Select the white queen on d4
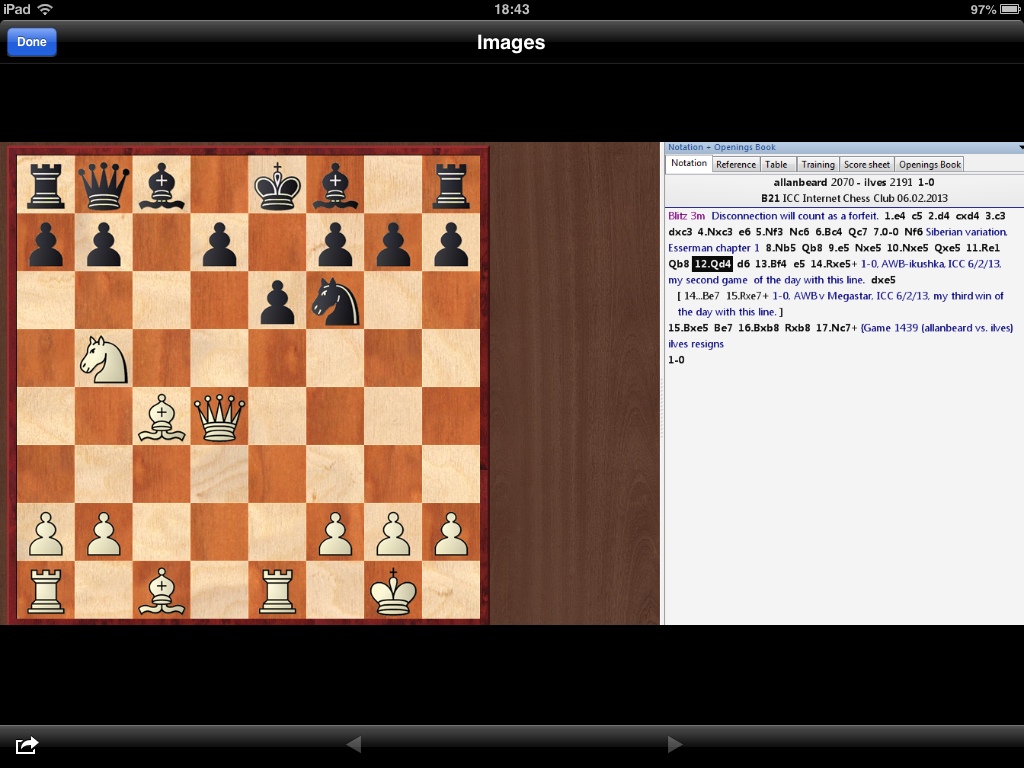 (x=220, y=416)
